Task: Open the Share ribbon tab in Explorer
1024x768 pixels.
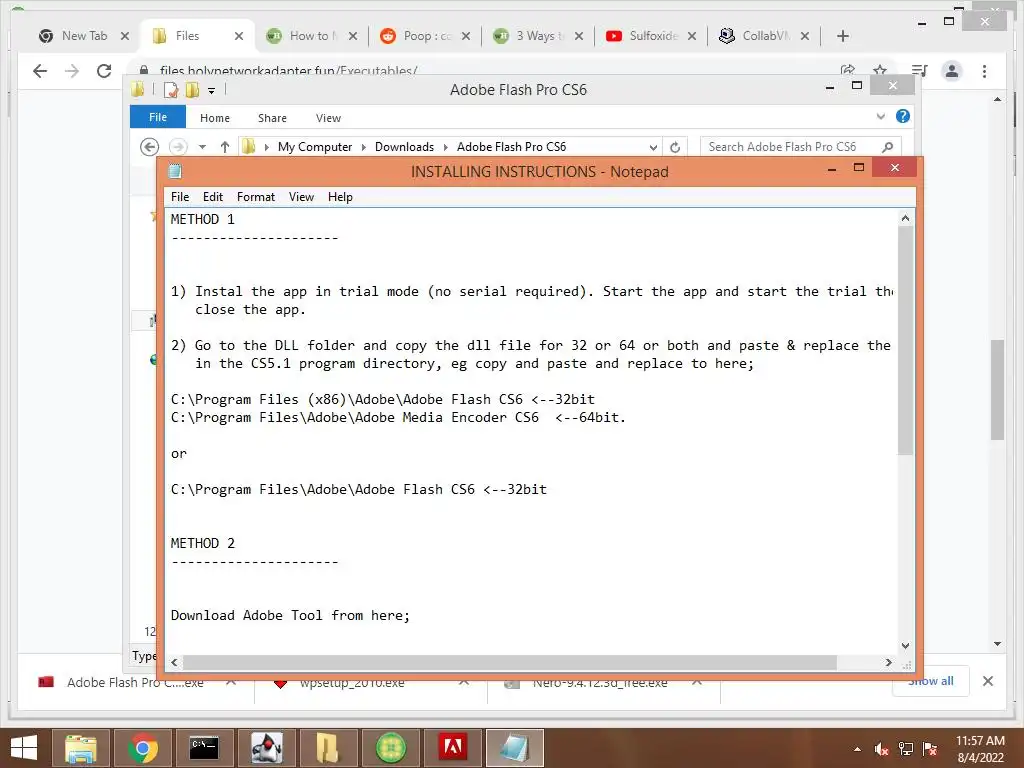Action: tap(272, 118)
